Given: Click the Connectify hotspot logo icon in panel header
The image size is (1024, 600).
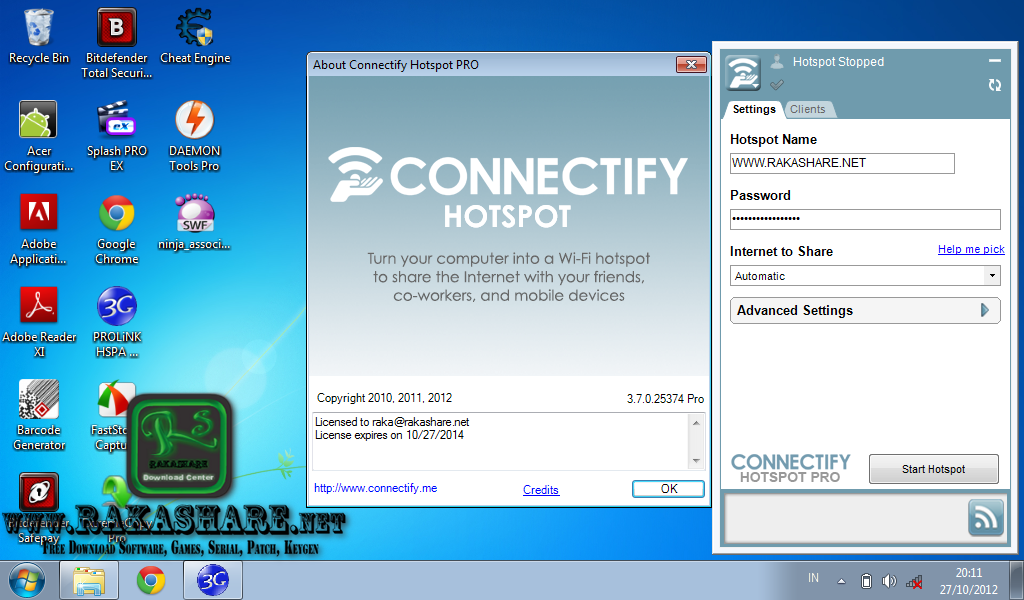Looking at the screenshot, I should tap(743, 73).
